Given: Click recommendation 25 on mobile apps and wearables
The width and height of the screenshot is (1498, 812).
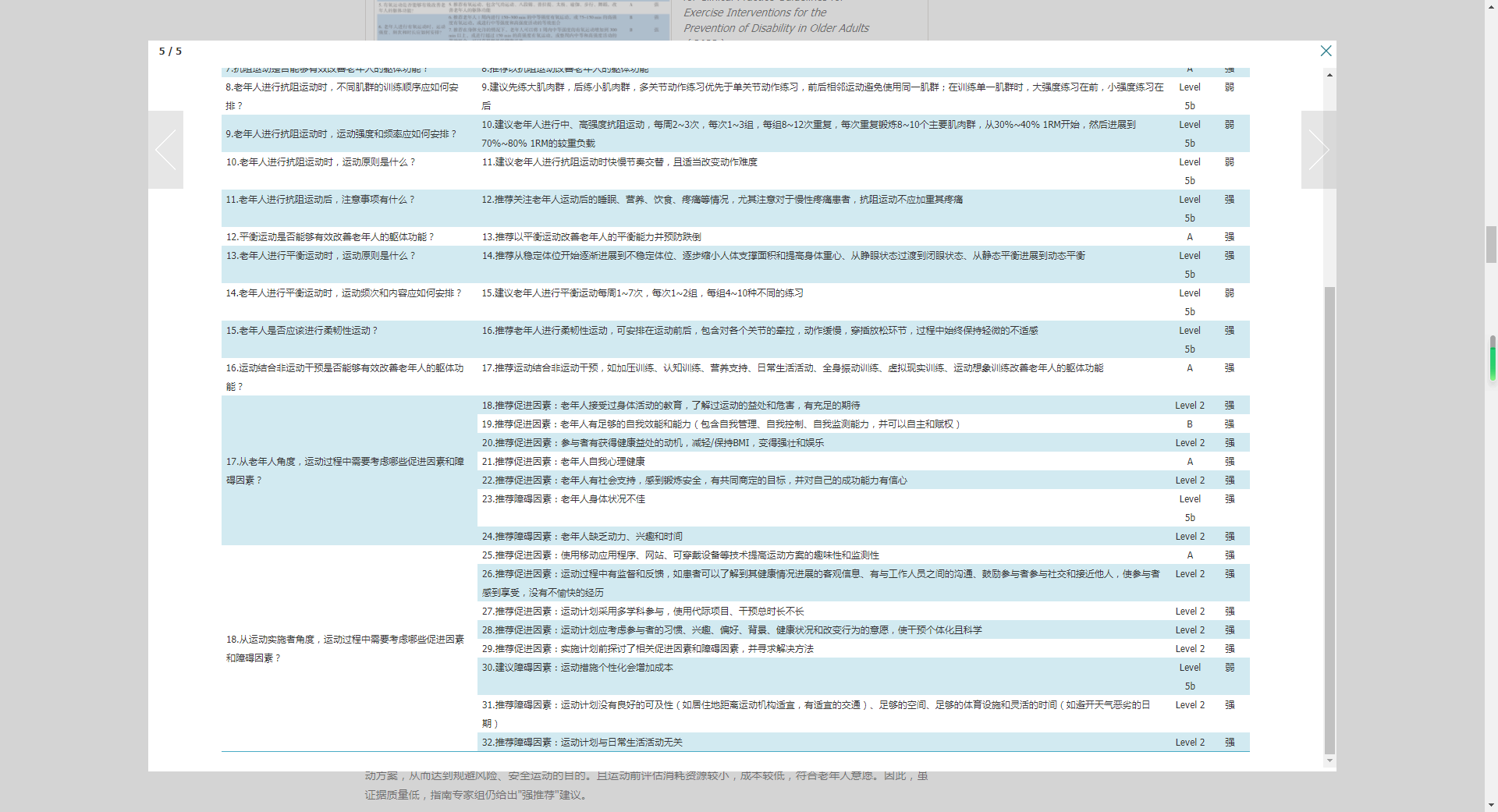Looking at the screenshot, I should point(680,555).
